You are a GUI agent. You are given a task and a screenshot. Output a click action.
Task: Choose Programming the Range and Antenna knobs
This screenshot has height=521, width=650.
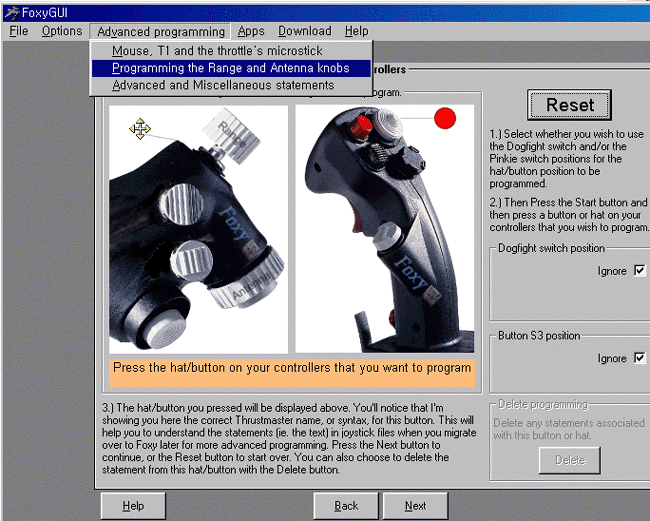pyautogui.click(x=231, y=68)
